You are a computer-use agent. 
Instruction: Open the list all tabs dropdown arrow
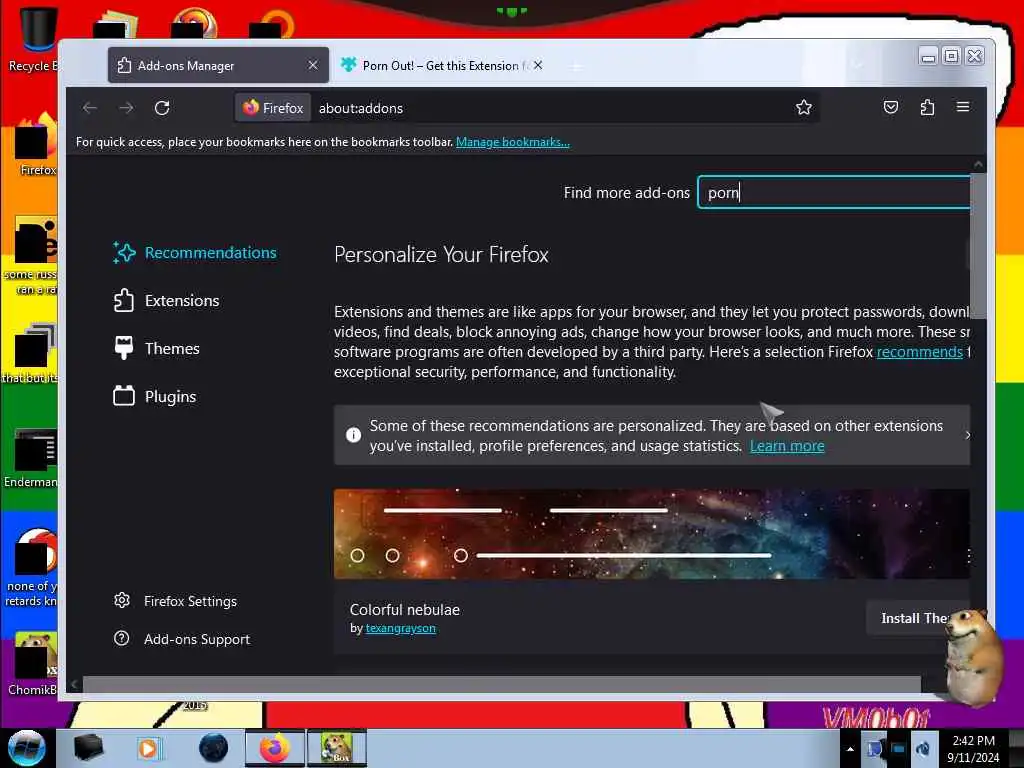857,65
